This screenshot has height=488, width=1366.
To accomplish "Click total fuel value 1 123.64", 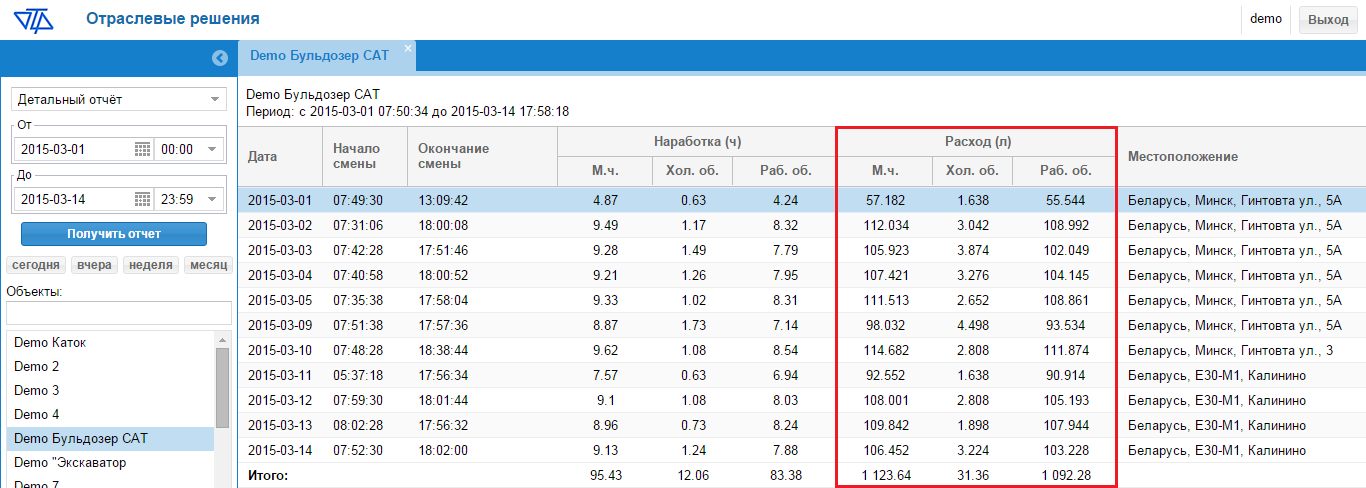I will (885, 475).
